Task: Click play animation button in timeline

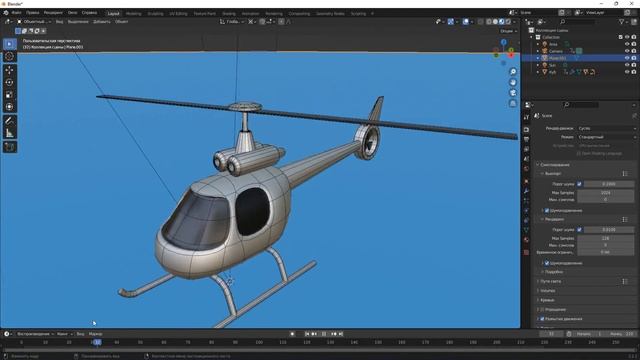Action: (x=324, y=334)
